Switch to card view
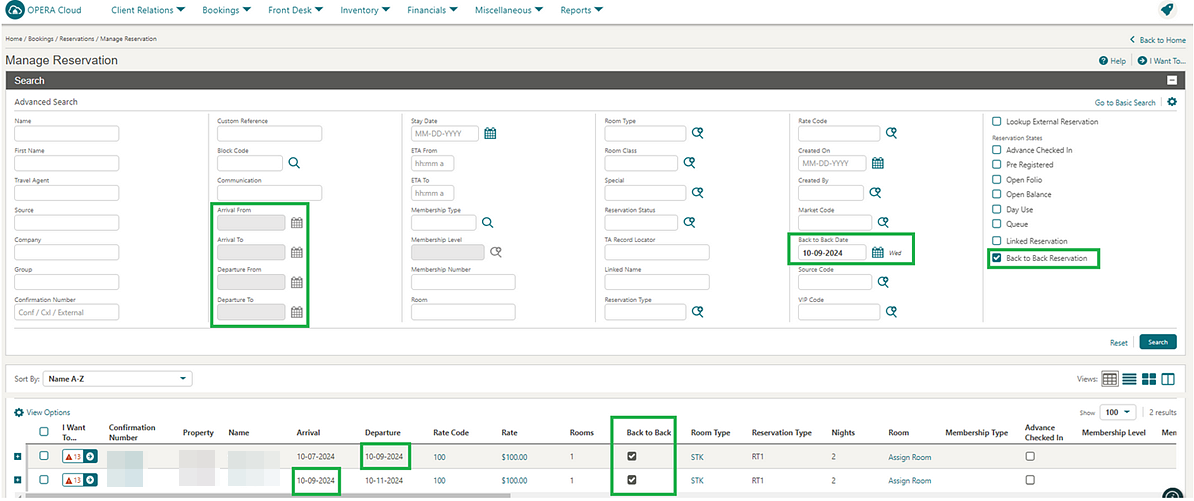The width and height of the screenshot is (1194, 501). (x=1149, y=378)
